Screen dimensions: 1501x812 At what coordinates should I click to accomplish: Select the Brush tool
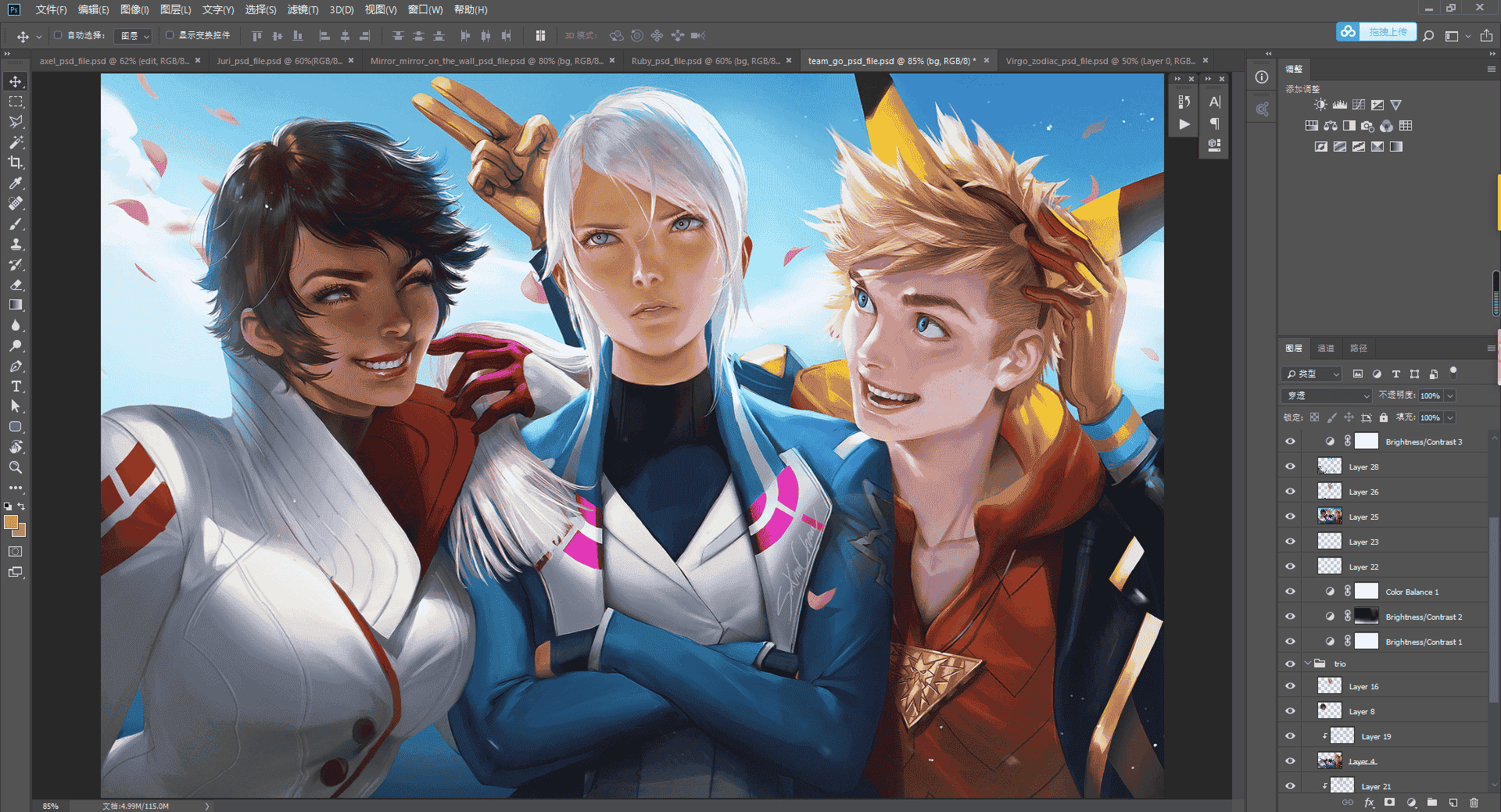[x=16, y=224]
